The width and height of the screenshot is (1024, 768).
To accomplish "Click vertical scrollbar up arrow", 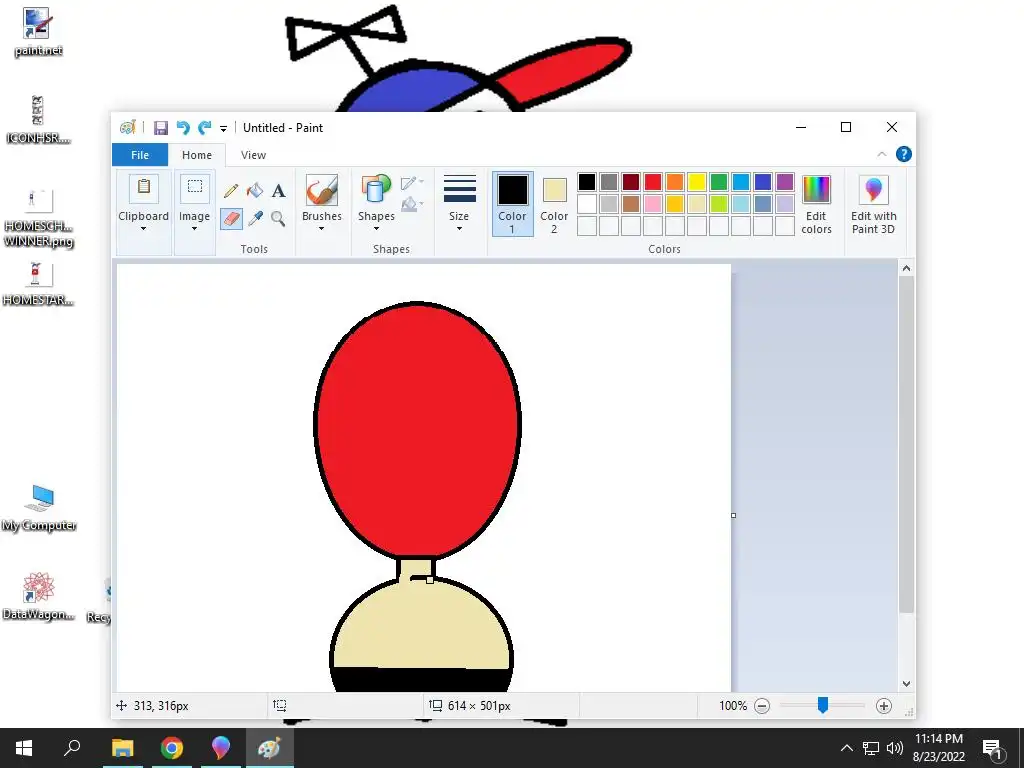I will pos(906,268).
